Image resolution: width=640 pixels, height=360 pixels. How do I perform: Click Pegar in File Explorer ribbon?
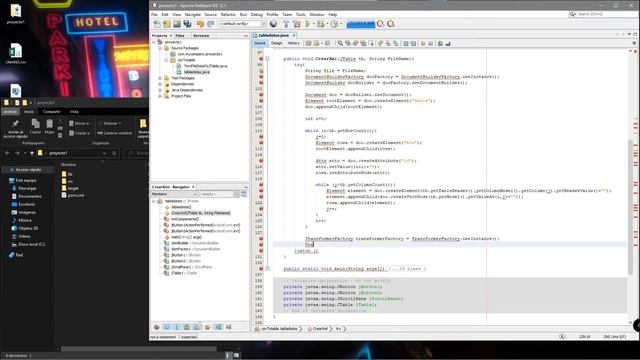pos(49,127)
